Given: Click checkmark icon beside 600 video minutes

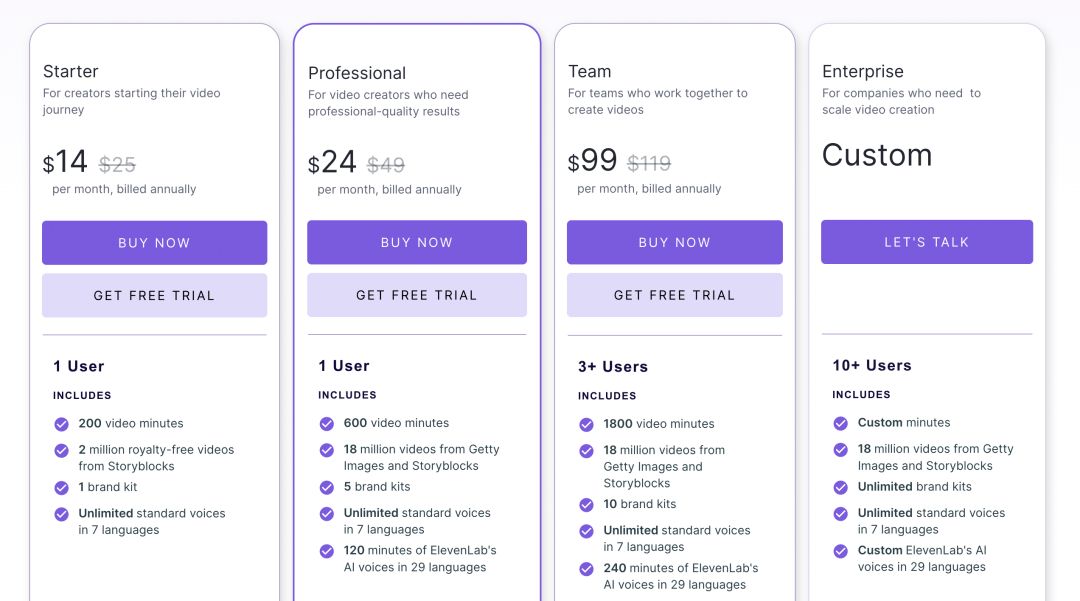Looking at the screenshot, I should [x=326, y=423].
